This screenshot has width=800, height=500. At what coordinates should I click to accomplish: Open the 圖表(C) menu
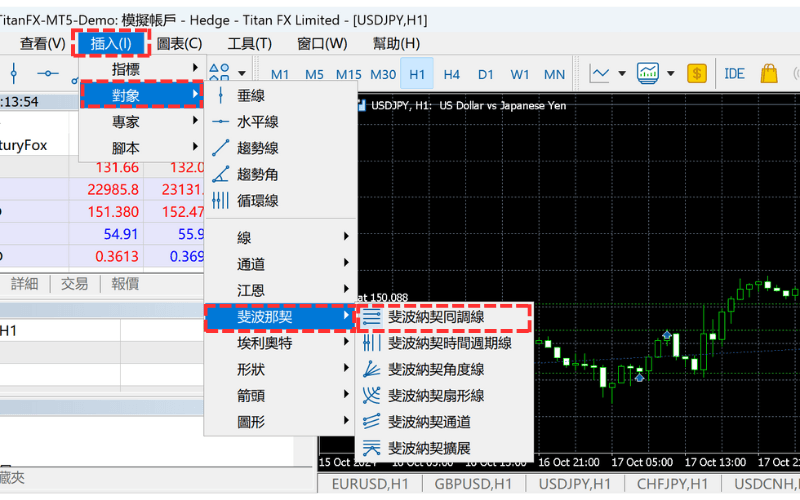(179, 43)
